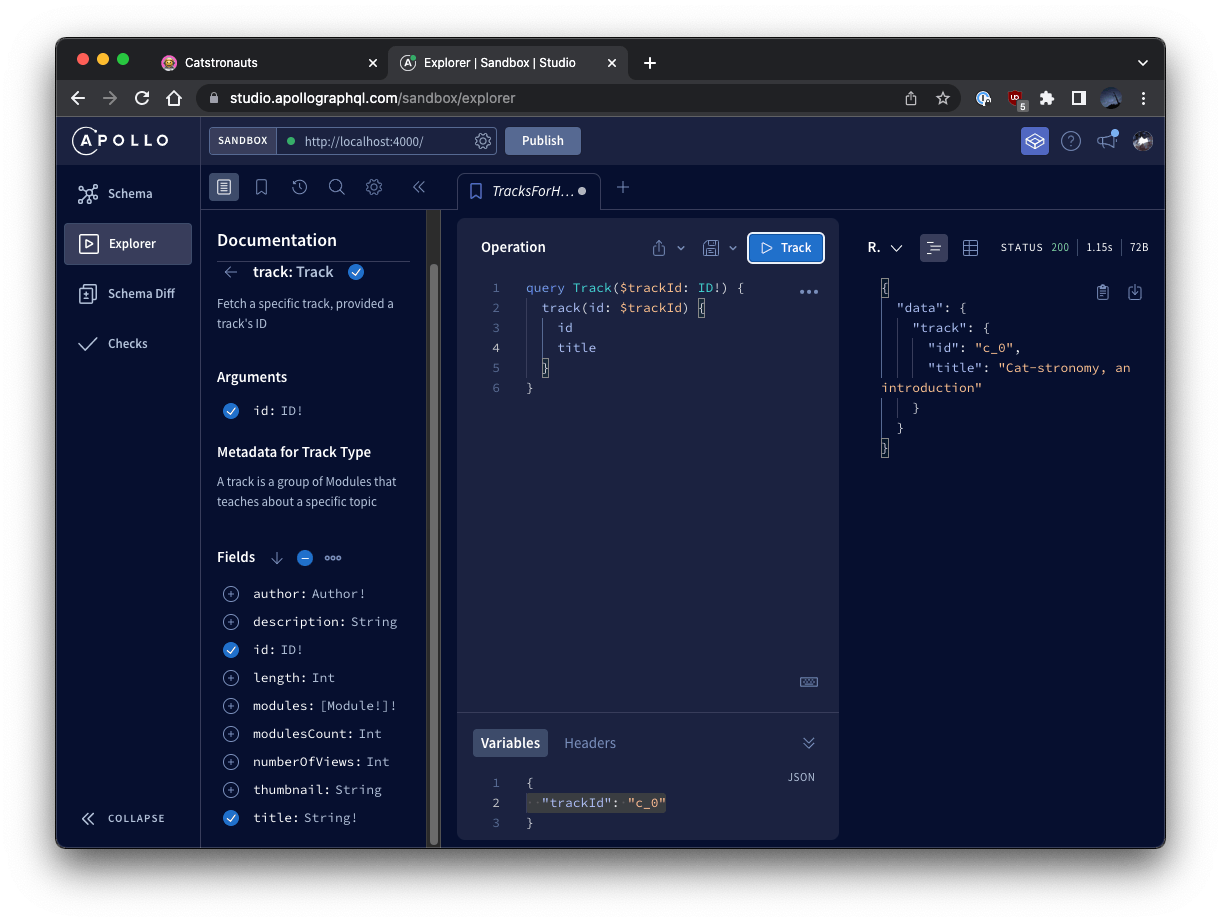Switch to Catstronauts browser tab
1221x922 pixels.
268,63
